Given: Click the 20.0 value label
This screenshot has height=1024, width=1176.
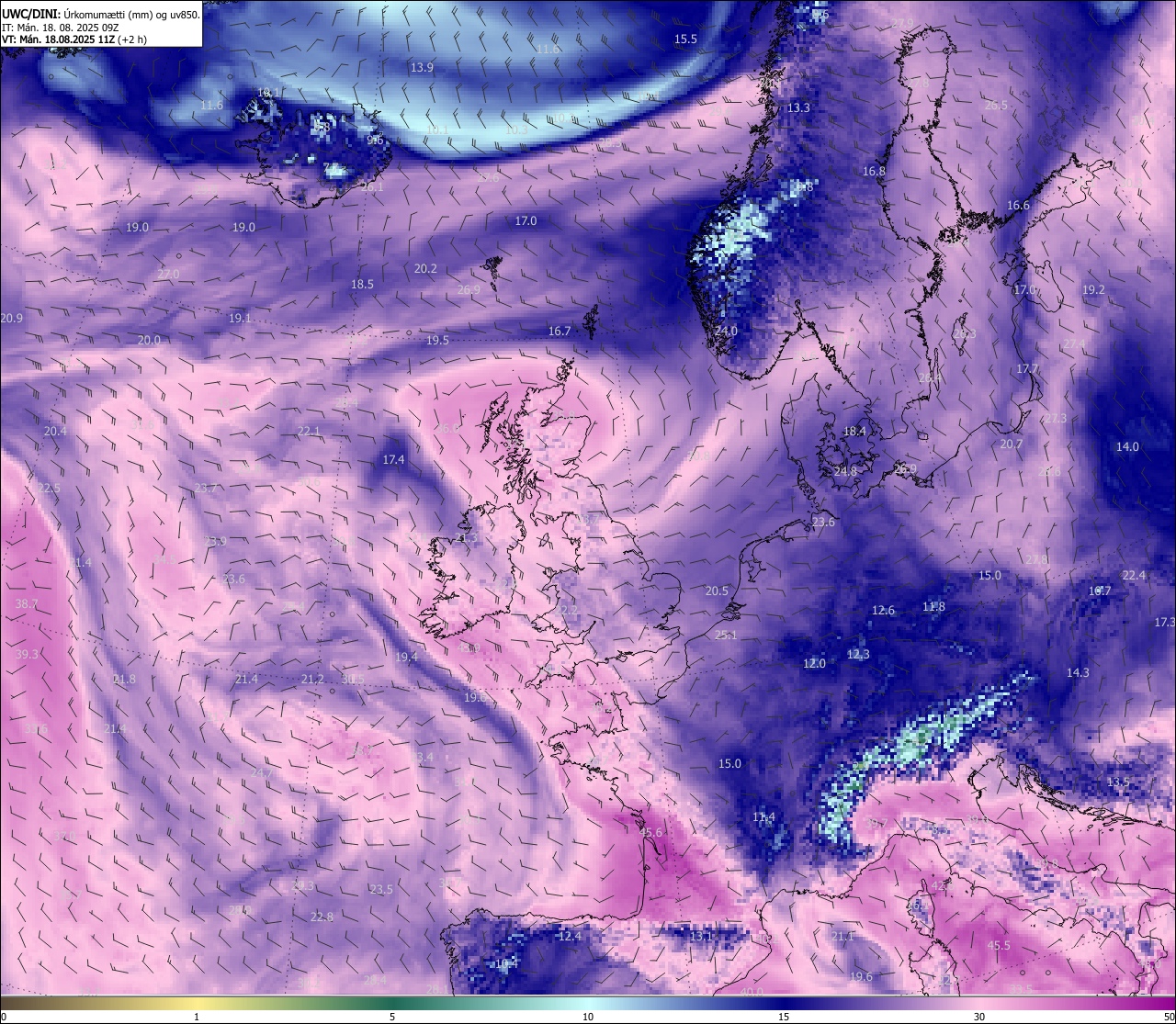Looking at the screenshot, I should click(149, 341).
